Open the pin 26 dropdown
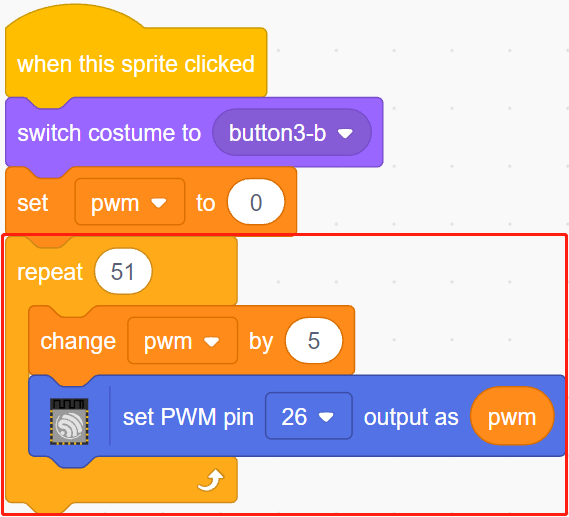Screen dimensions: 569x517 tap(308, 416)
